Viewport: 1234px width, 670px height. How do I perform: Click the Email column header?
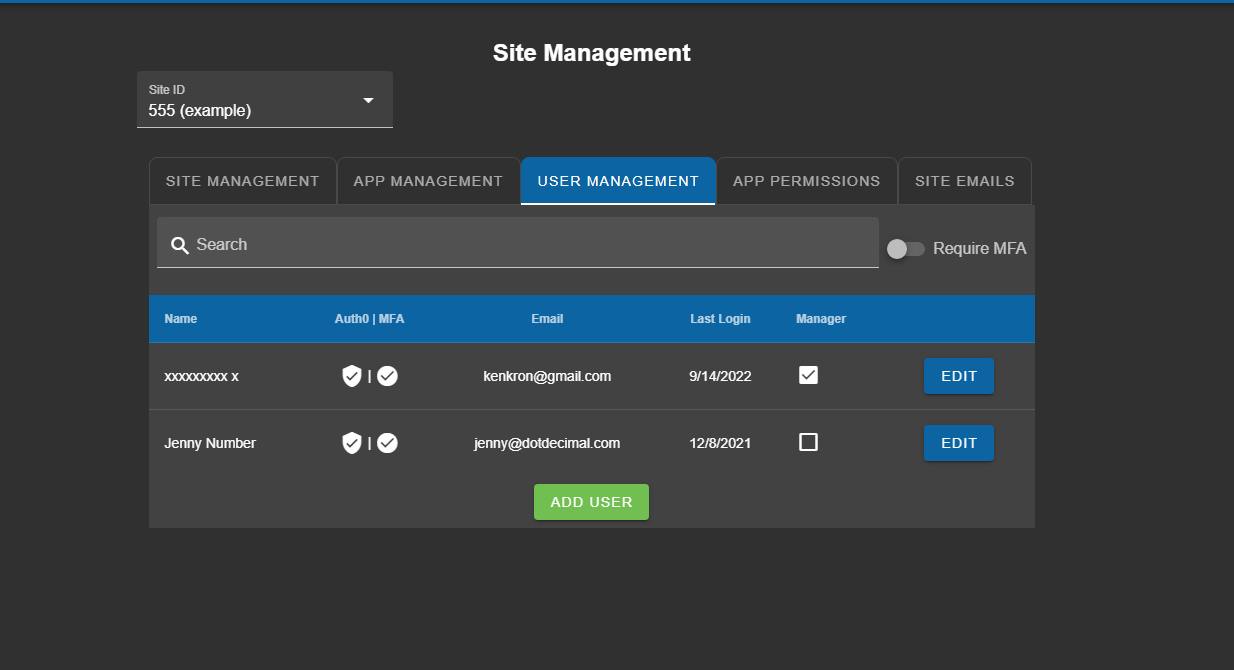point(547,319)
